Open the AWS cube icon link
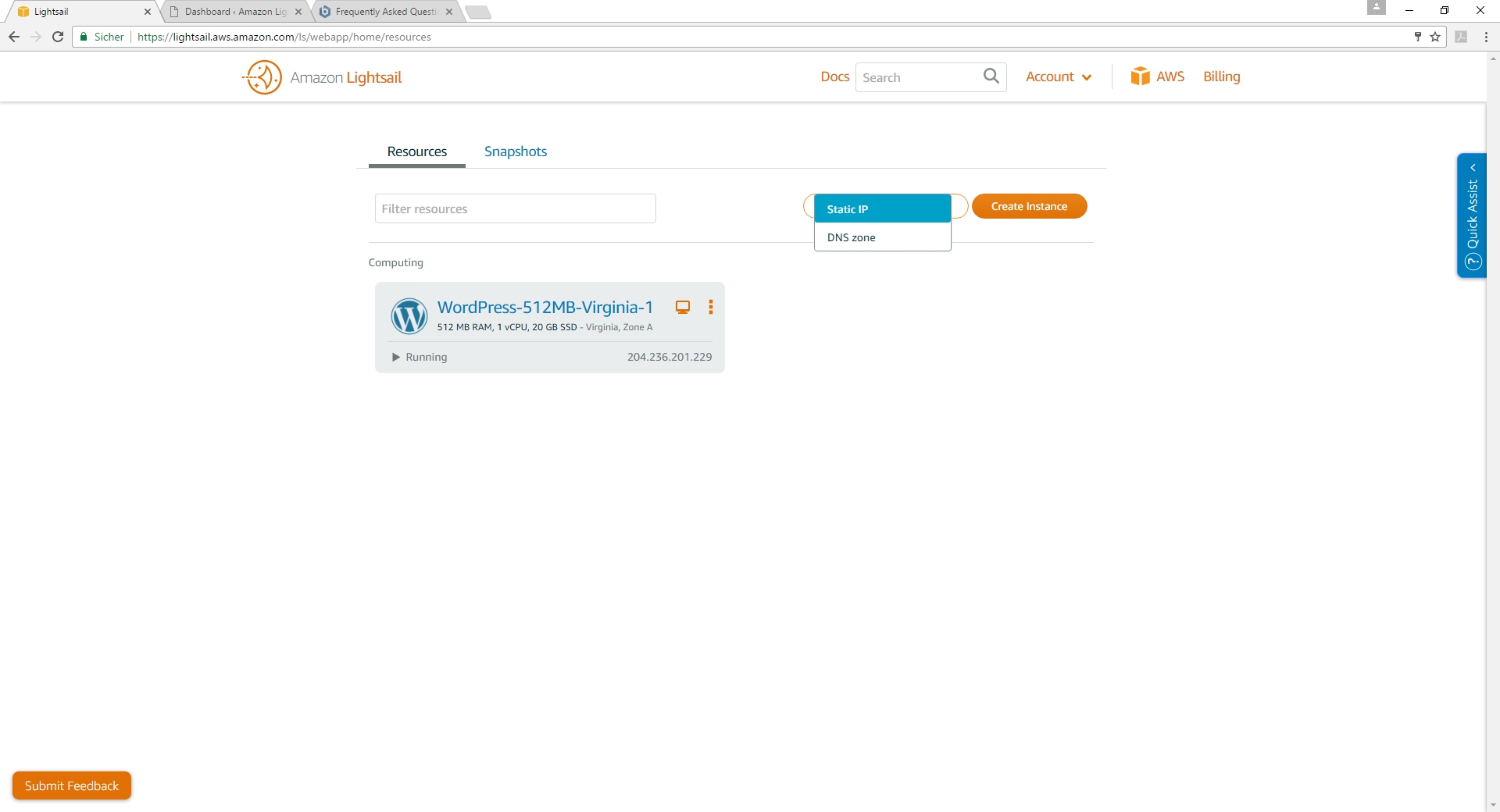Image resolution: width=1500 pixels, height=812 pixels. coord(1140,76)
